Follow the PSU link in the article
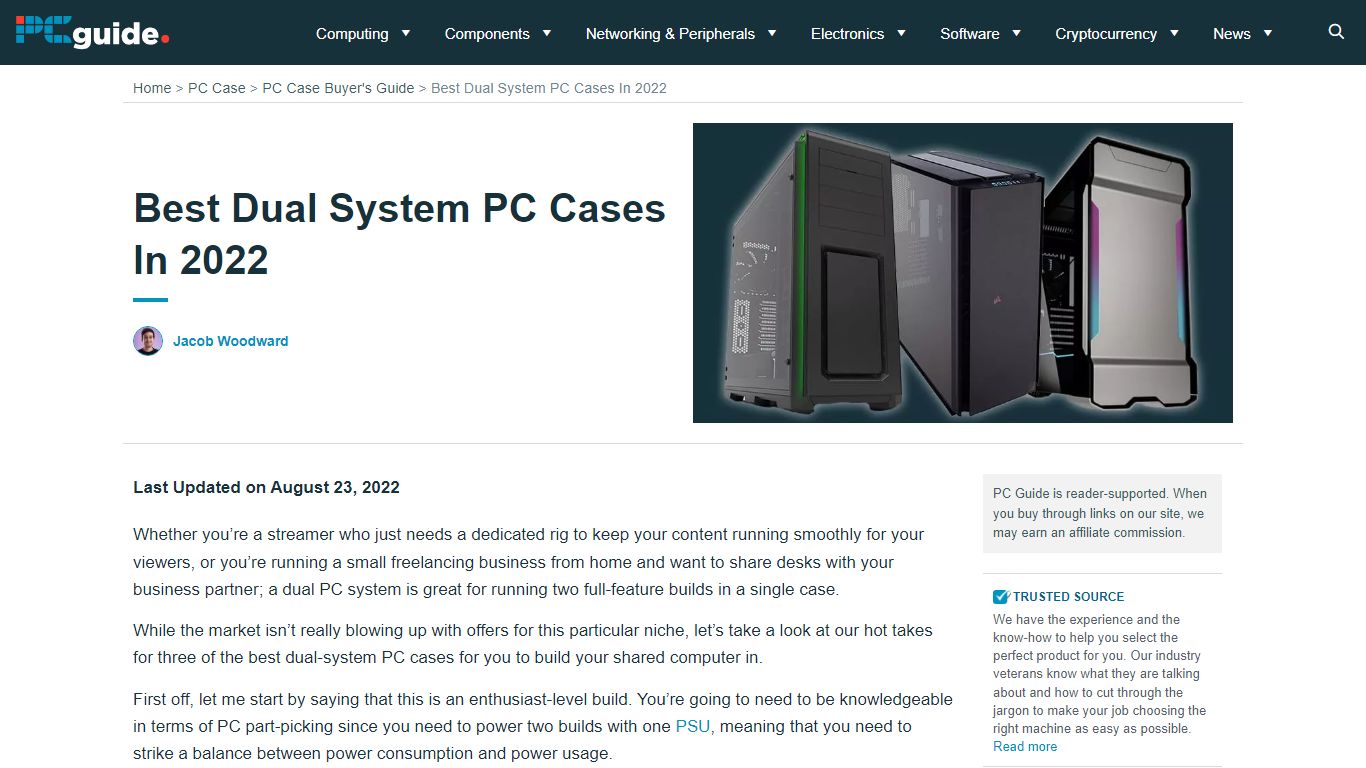The image size is (1366, 768). [693, 726]
